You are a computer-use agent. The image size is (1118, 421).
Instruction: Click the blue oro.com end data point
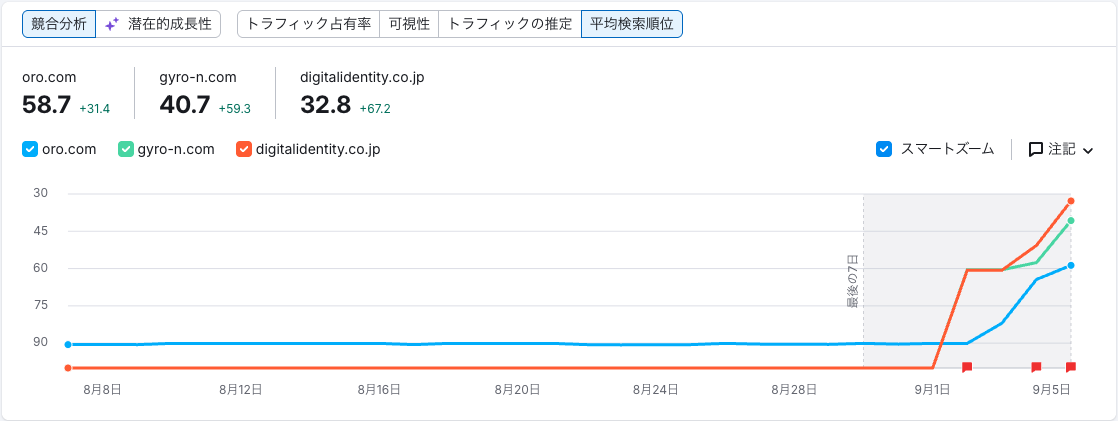point(1071,265)
